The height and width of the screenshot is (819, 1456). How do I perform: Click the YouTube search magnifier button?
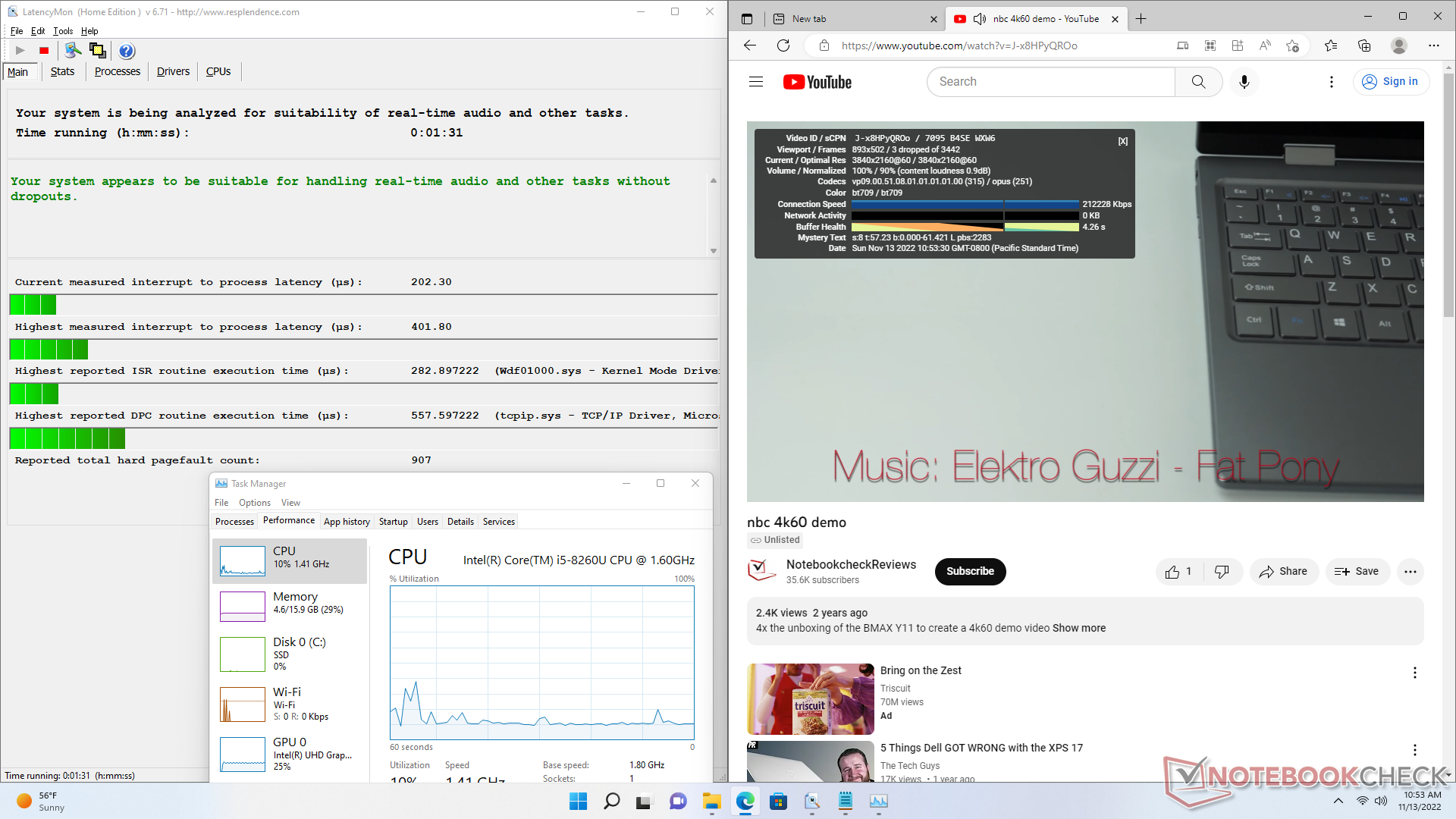pos(1198,82)
